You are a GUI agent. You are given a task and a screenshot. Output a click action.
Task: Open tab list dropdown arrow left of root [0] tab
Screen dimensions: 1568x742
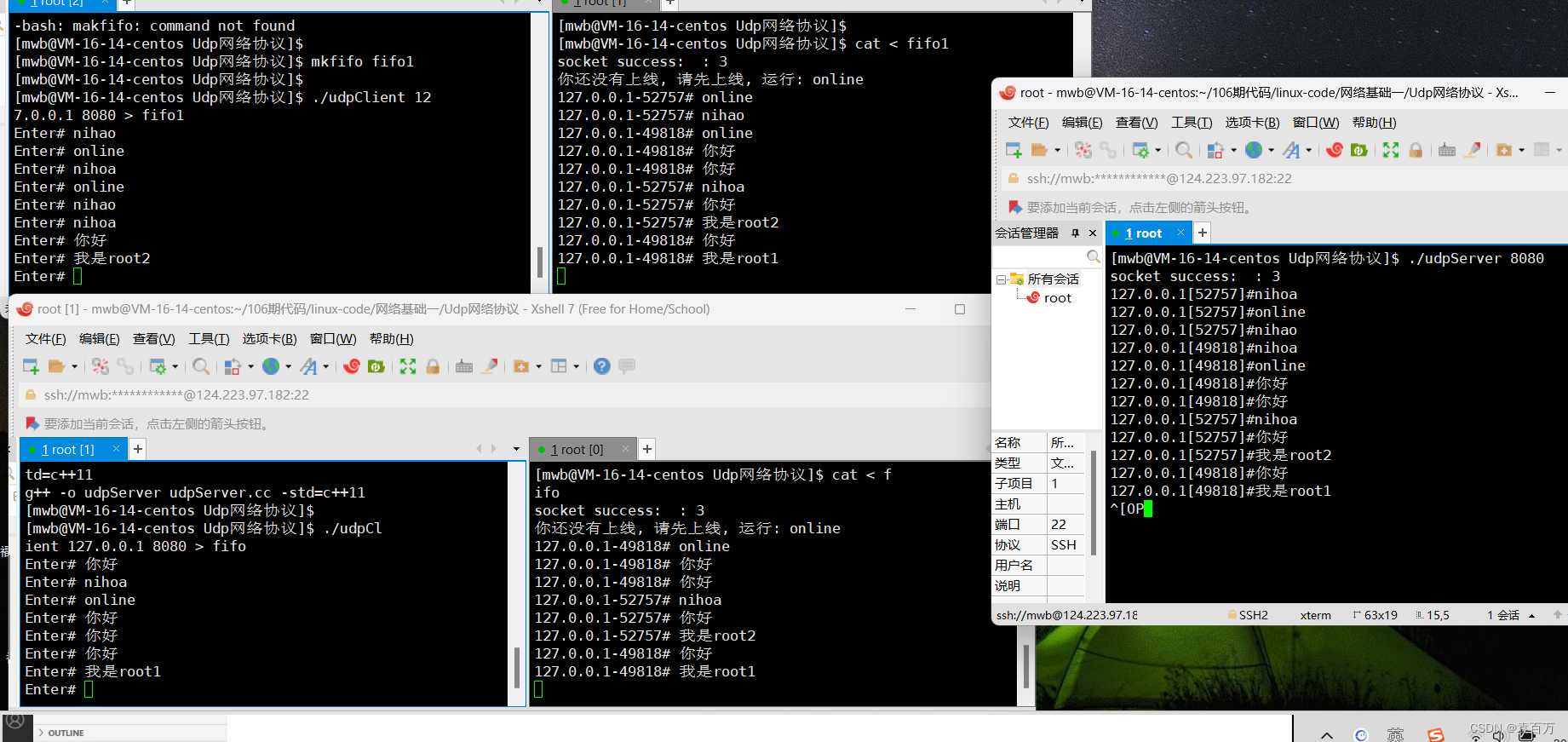click(x=516, y=449)
